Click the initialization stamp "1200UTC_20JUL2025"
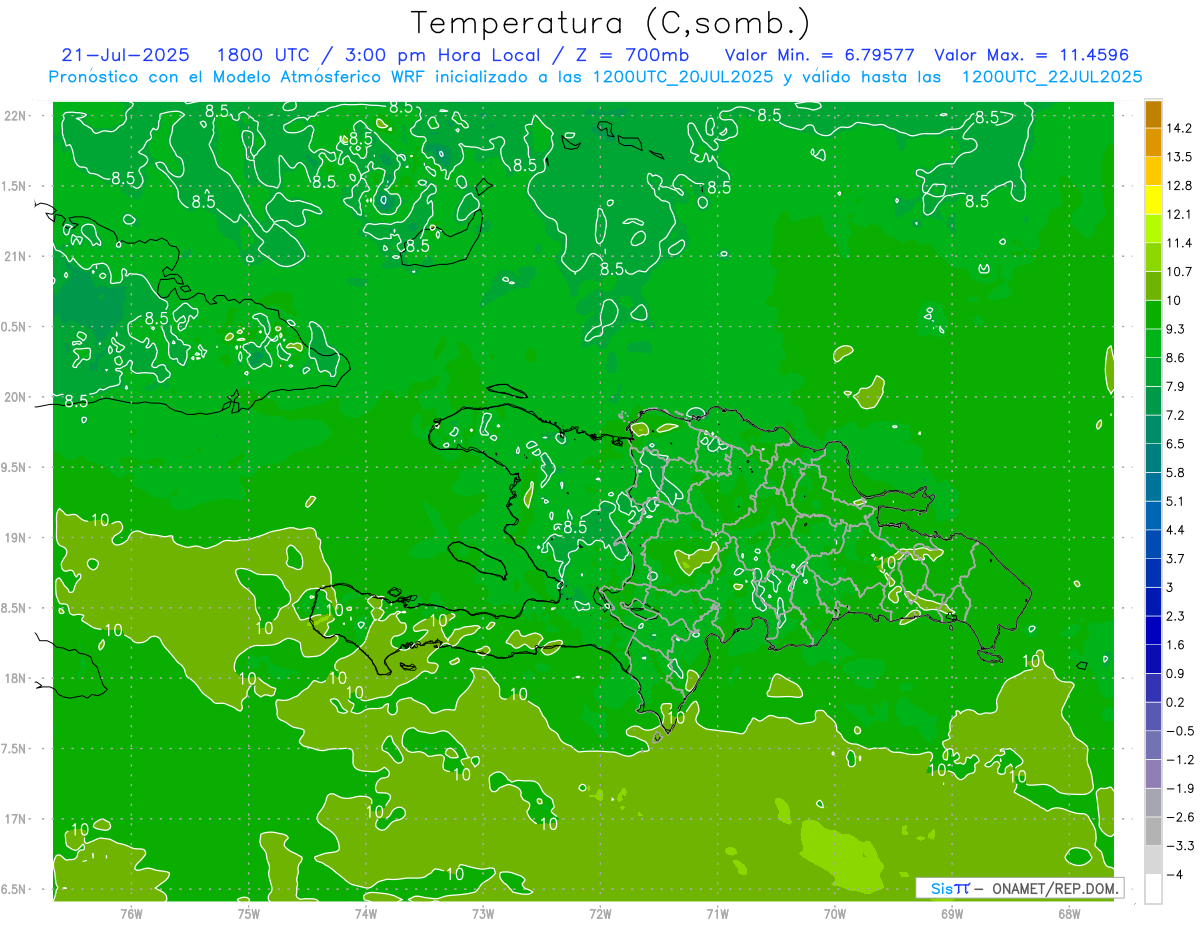The image size is (1200, 927). [681, 77]
